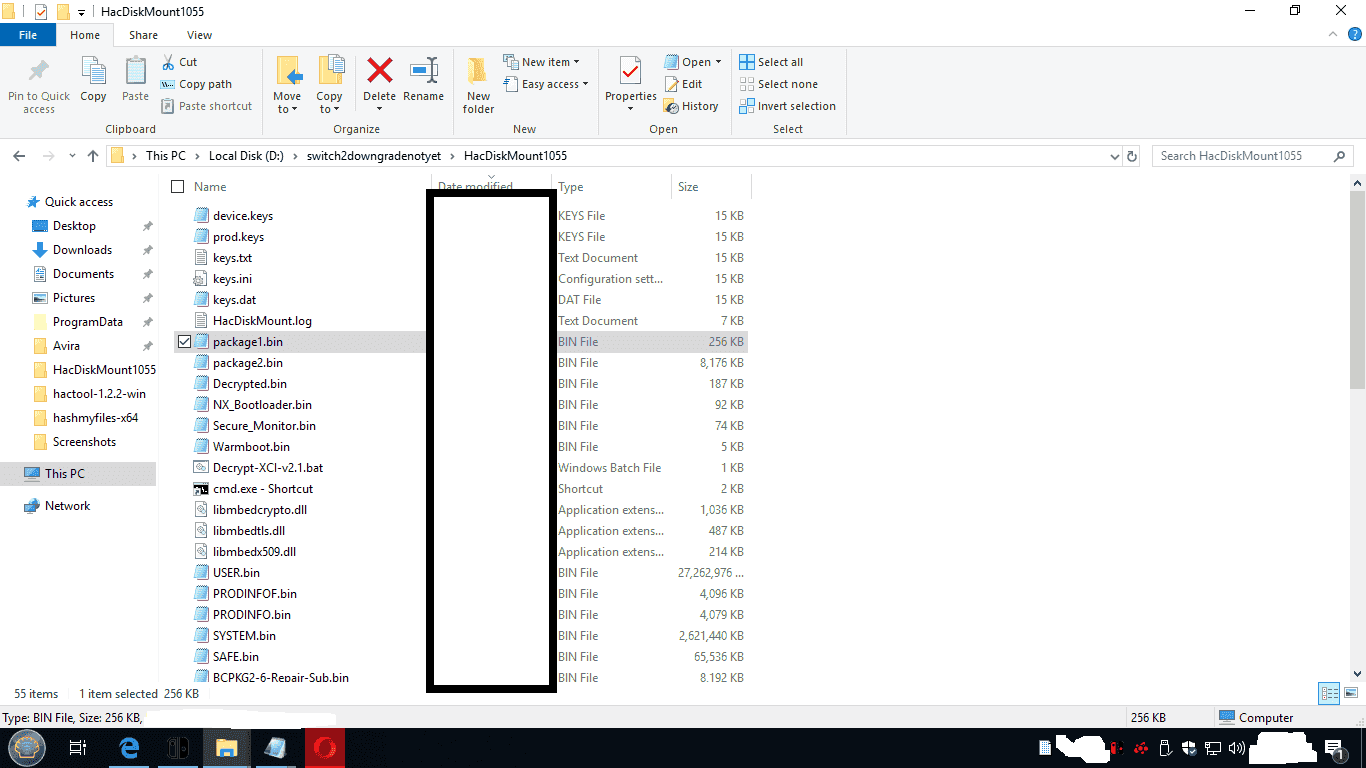This screenshot has height=768, width=1366.
Task: Open Task View on taskbar
Action: [78, 748]
